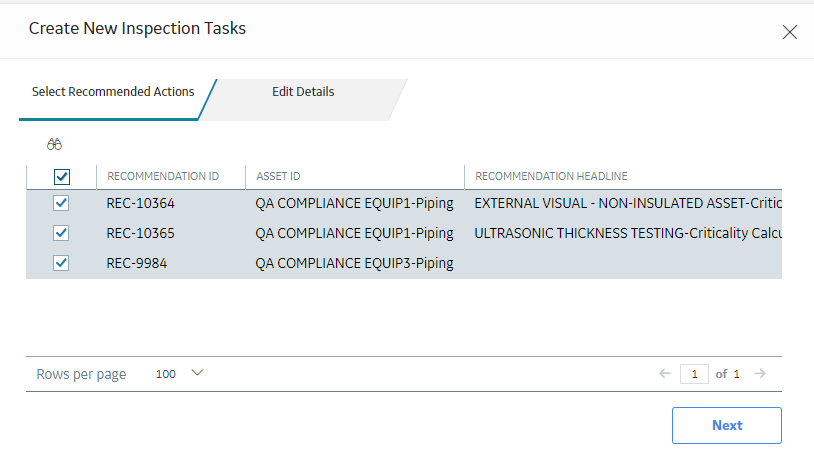Switch to the Edit Details tab
Image resolution: width=814 pixels, height=458 pixels.
pos(303,92)
